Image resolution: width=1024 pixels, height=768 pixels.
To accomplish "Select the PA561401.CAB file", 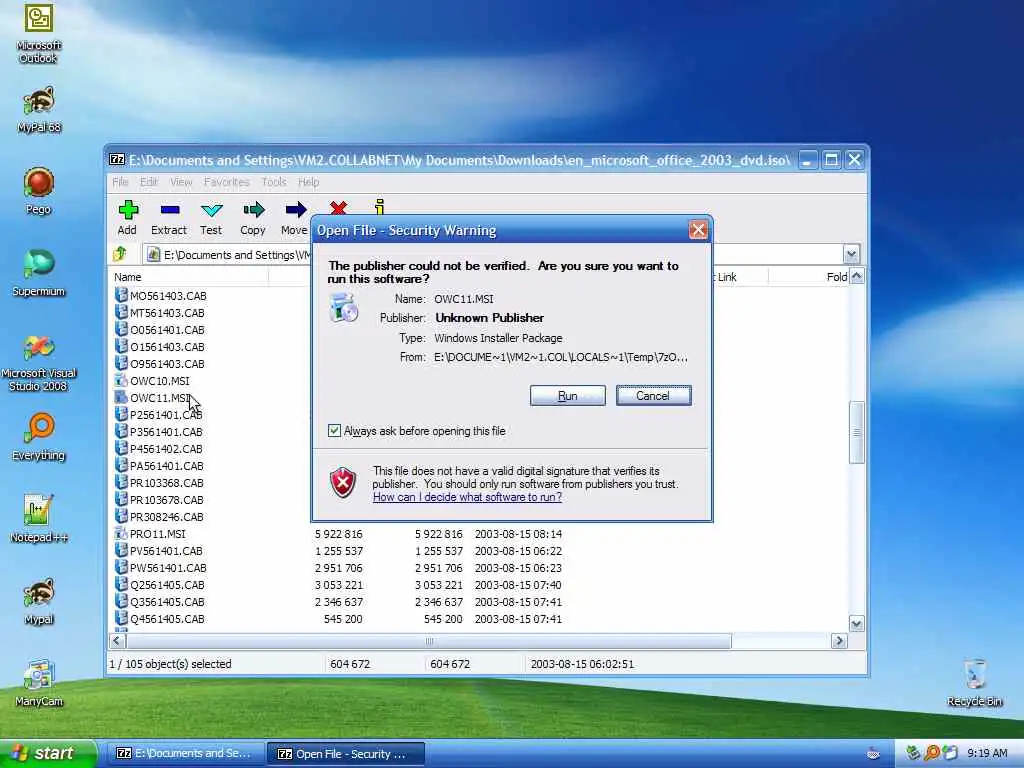I will pos(159,466).
